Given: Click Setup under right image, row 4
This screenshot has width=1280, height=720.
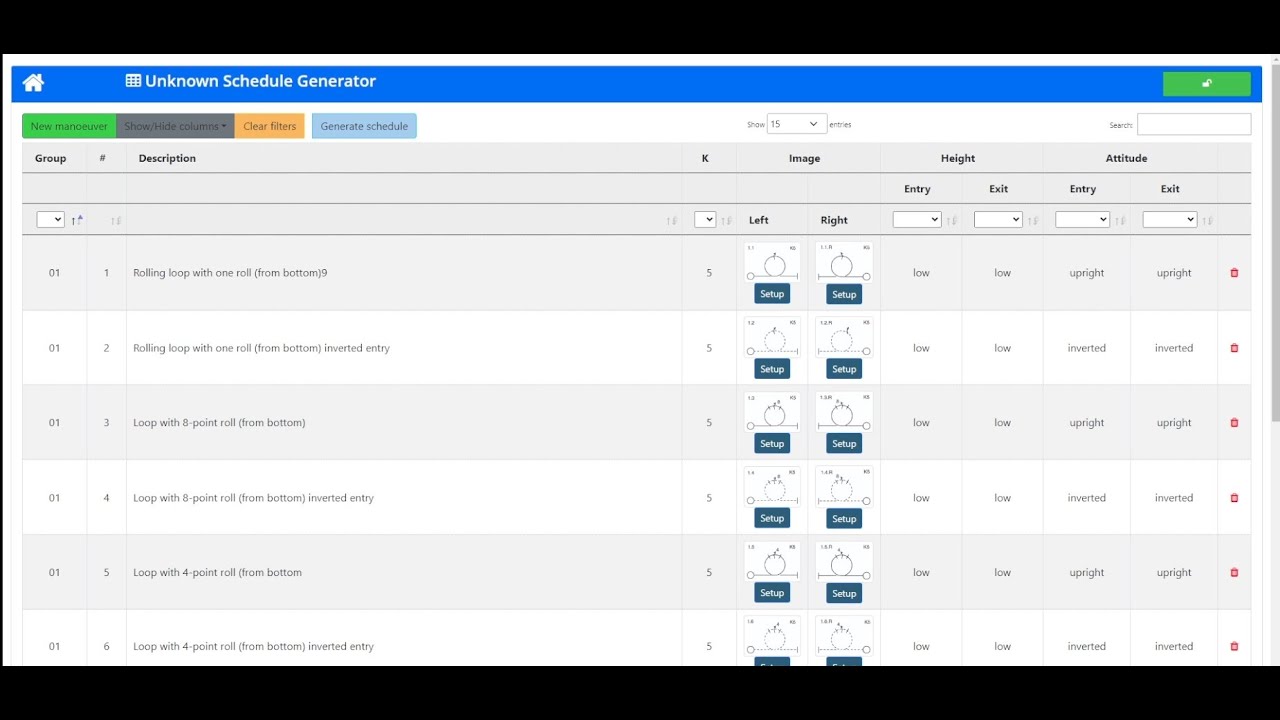Looking at the screenshot, I should point(844,518).
